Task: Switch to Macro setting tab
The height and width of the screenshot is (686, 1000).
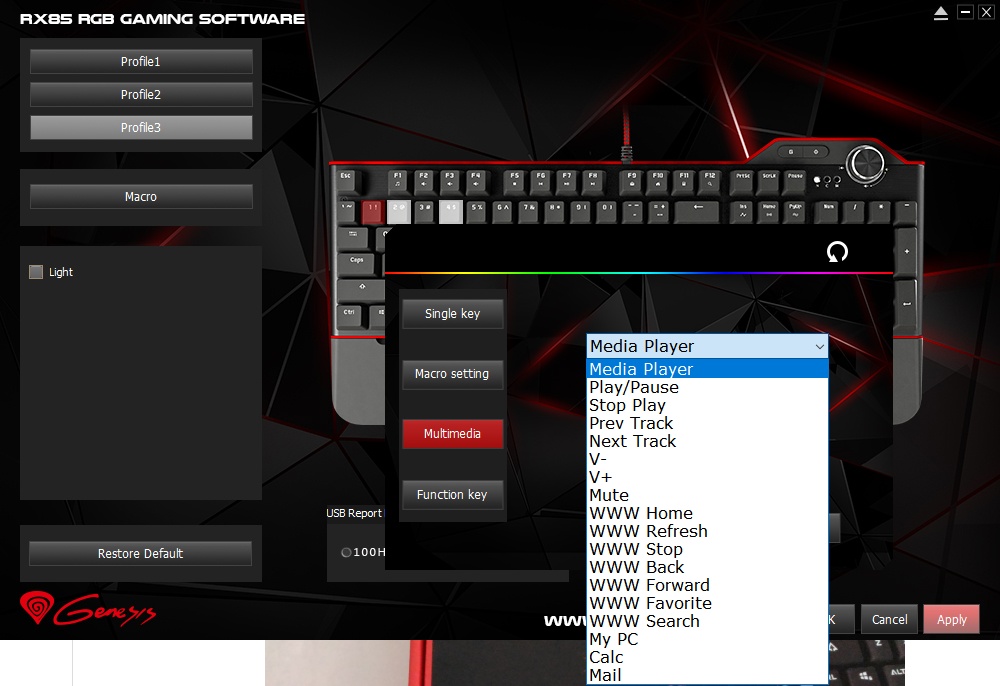Action: click(x=452, y=374)
